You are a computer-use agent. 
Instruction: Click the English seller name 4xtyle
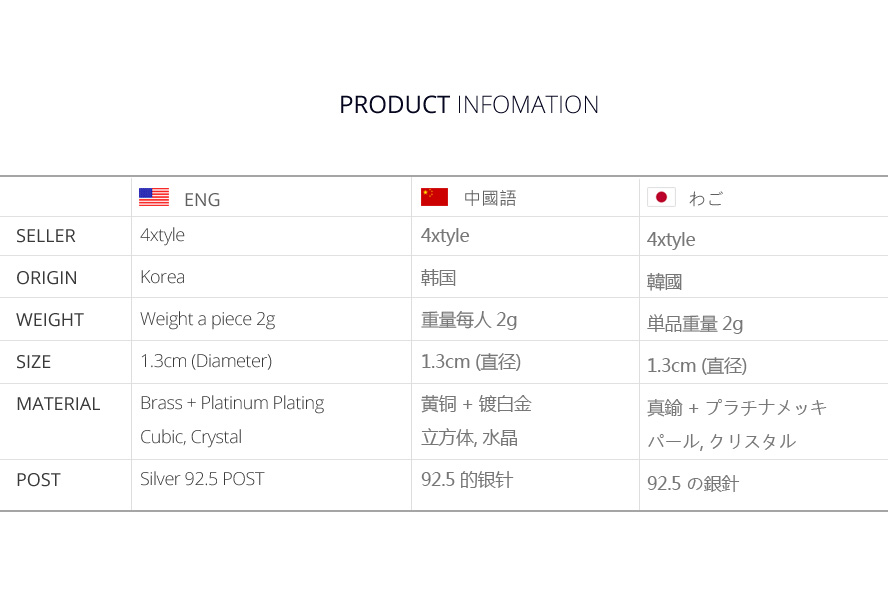[162, 236]
